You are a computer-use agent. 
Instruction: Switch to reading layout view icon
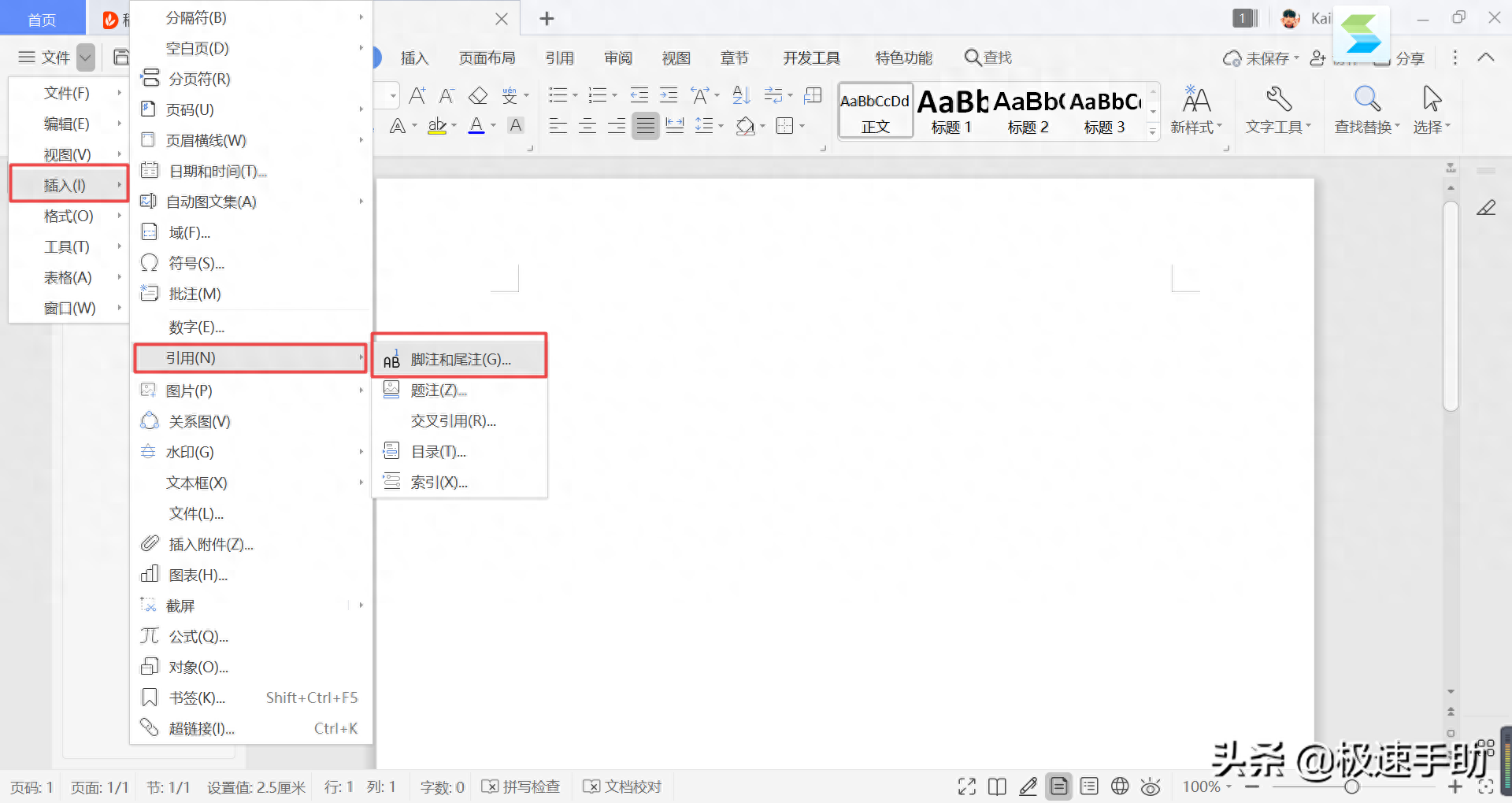pyautogui.click(x=997, y=786)
